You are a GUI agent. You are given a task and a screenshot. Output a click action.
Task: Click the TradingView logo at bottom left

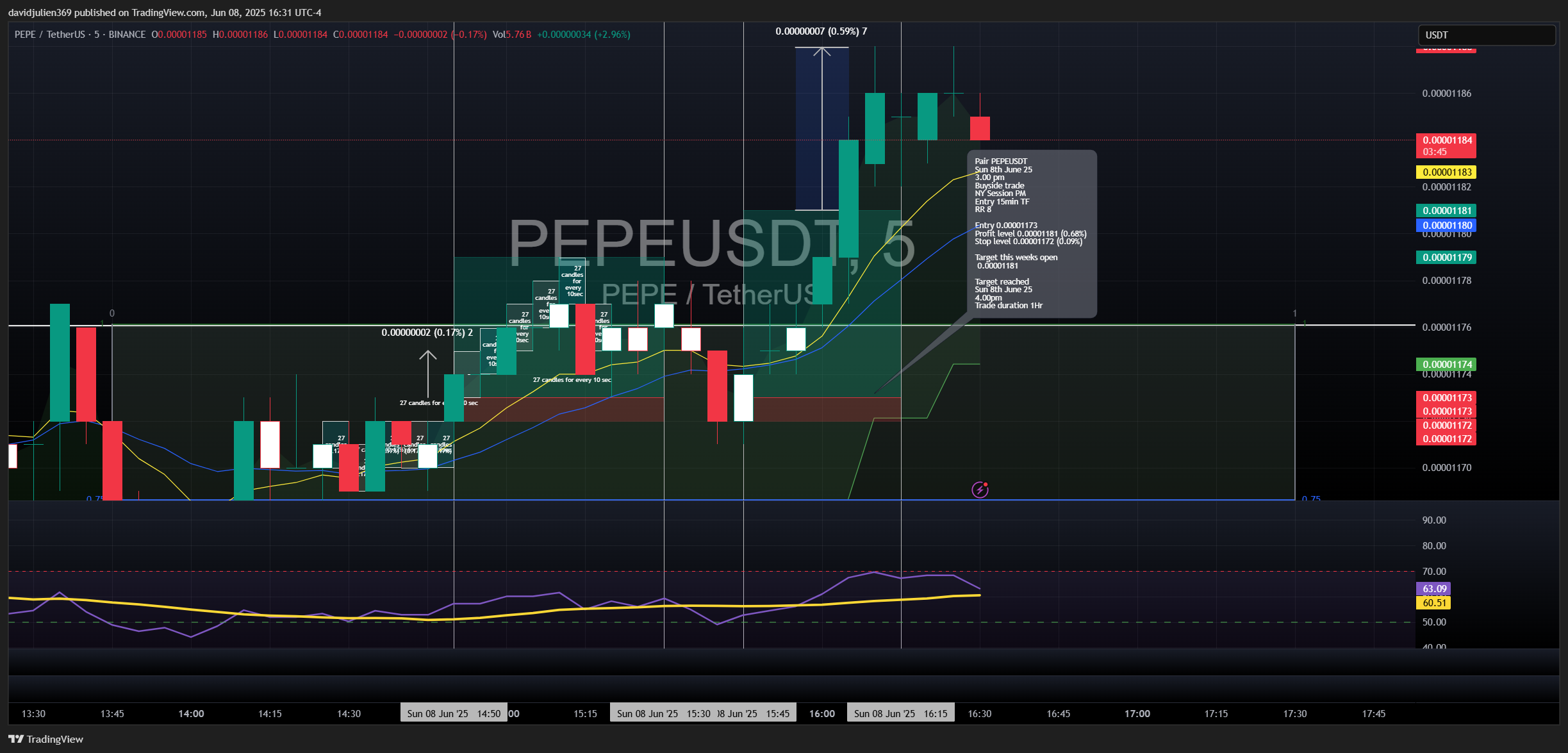point(46,739)
